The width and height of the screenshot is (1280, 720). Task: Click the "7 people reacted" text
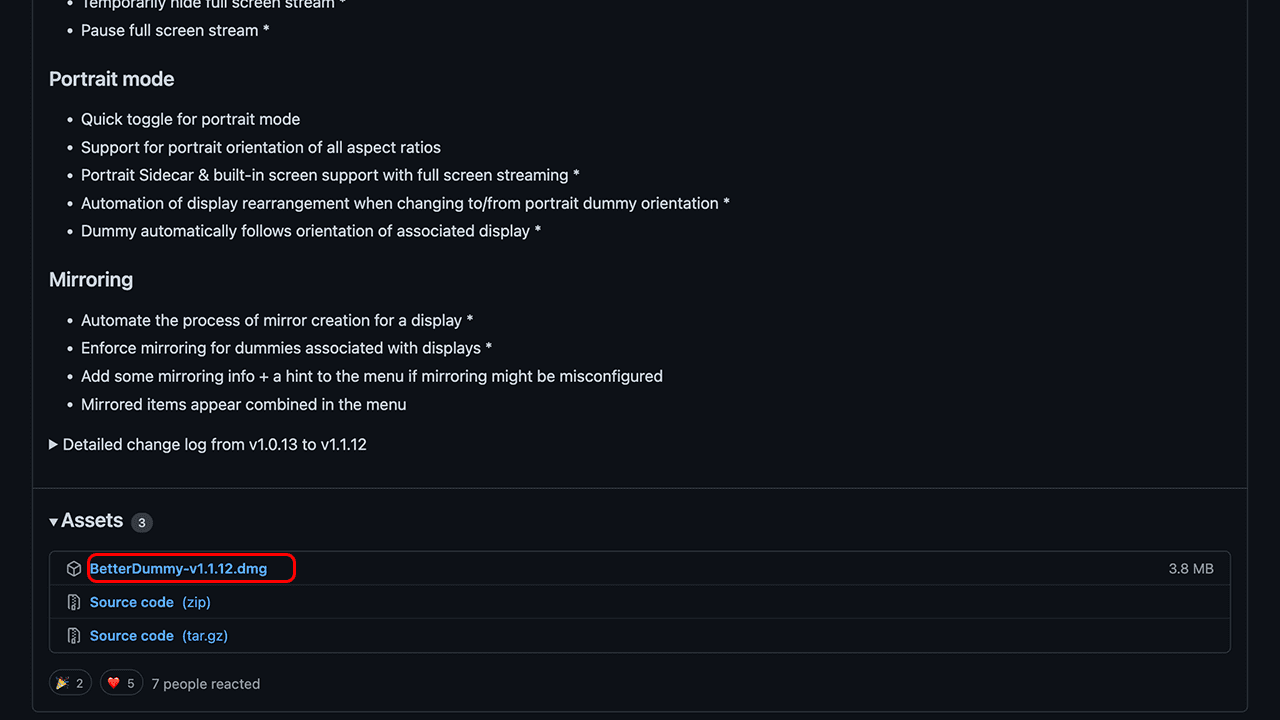(x=205, y=684)
